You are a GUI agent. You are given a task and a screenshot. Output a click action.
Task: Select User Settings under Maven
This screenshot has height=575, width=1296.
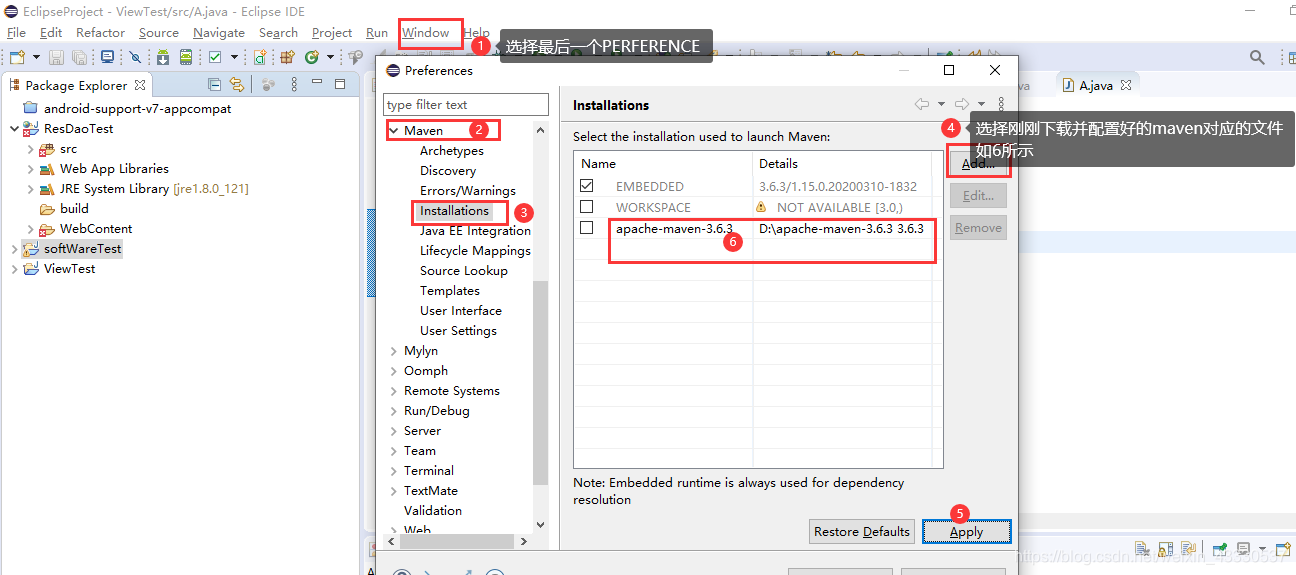click(458, 331)
